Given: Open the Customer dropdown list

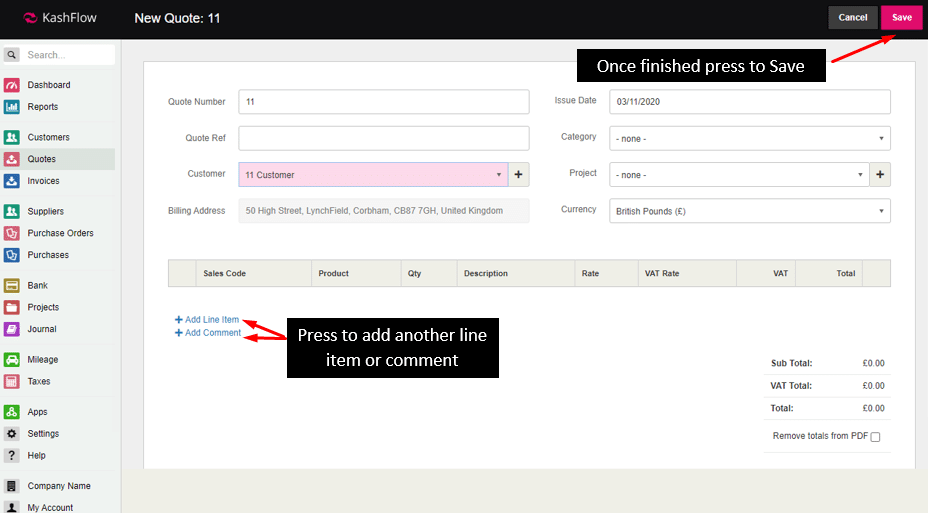Looking at the screenshot, I should pyautogui.click(x=373, y=175).
